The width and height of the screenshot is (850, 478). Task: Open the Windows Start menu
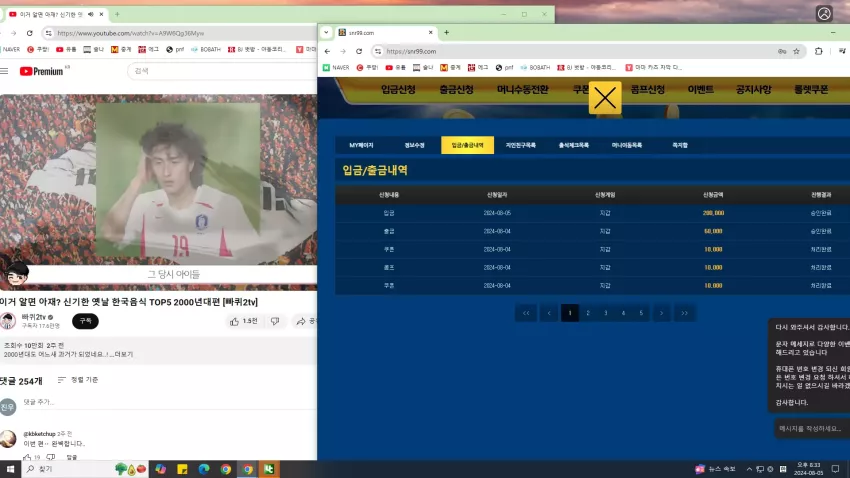10,469
